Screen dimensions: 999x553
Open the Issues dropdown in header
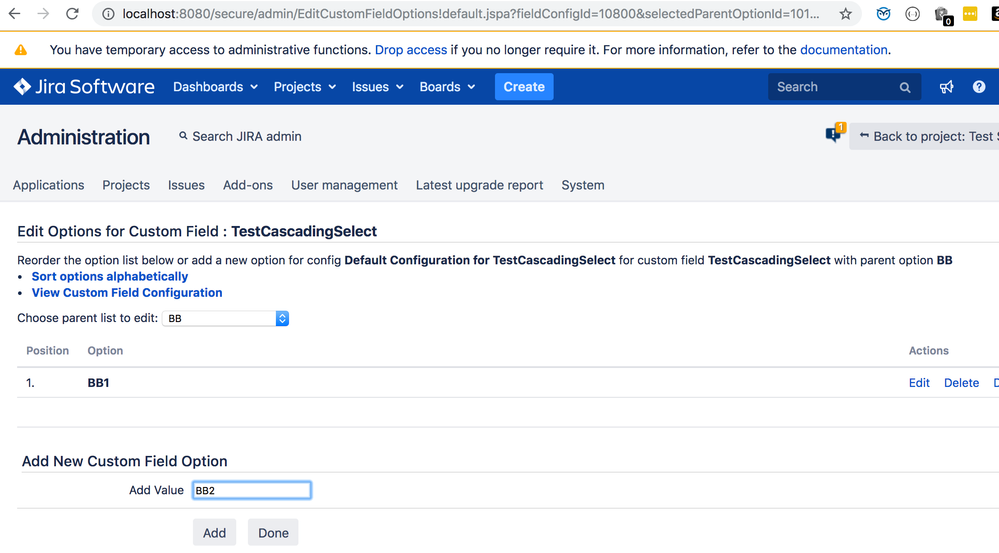[x=377, y=87]
